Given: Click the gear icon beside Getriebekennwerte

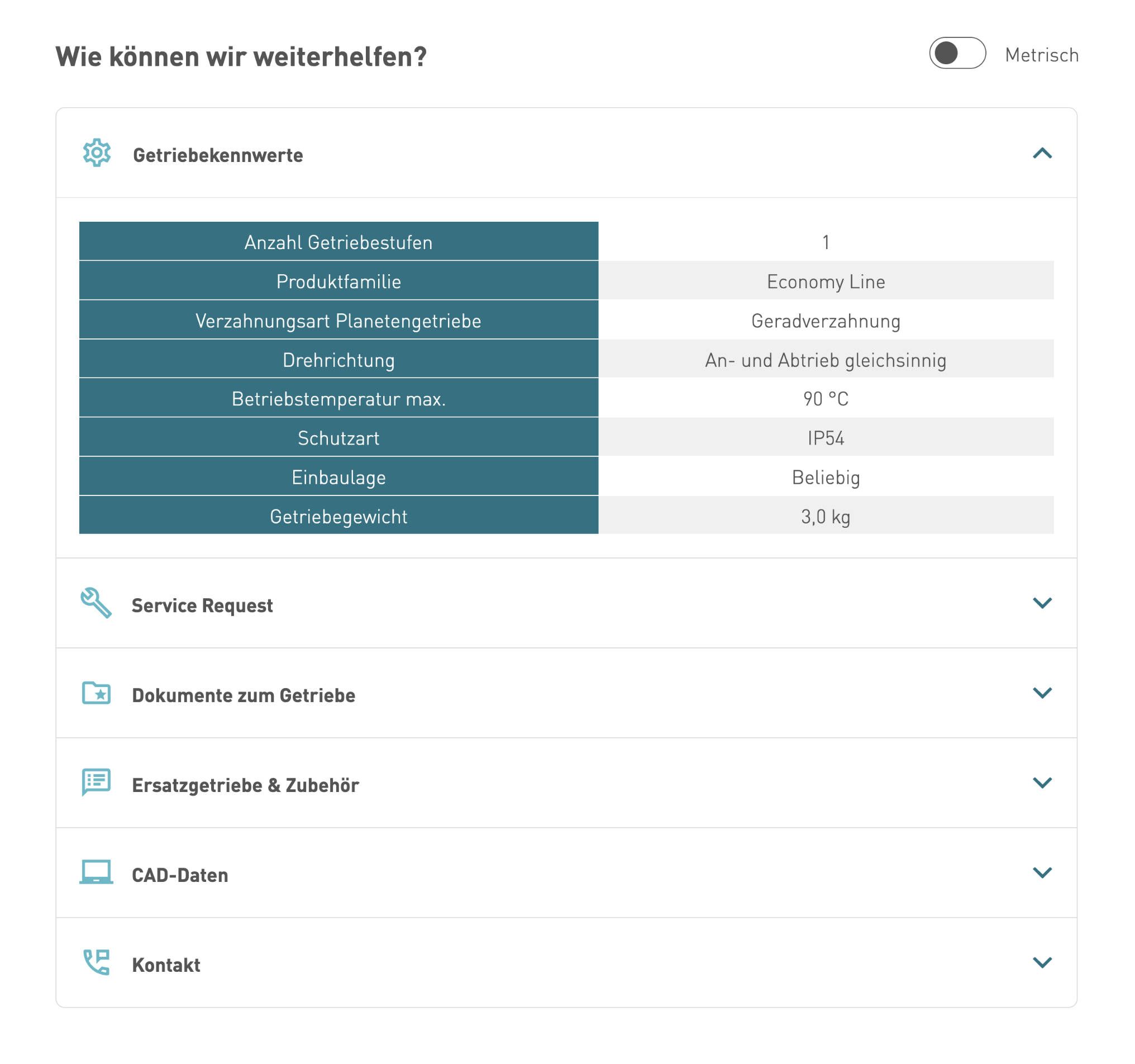Looking at the screenshot, I should (97, 153).
